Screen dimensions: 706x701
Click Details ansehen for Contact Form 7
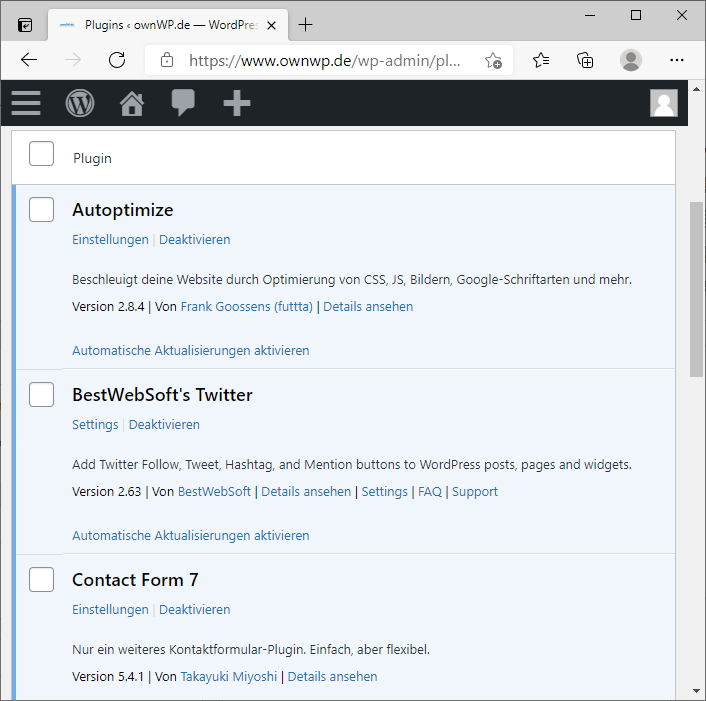[332, 677]
